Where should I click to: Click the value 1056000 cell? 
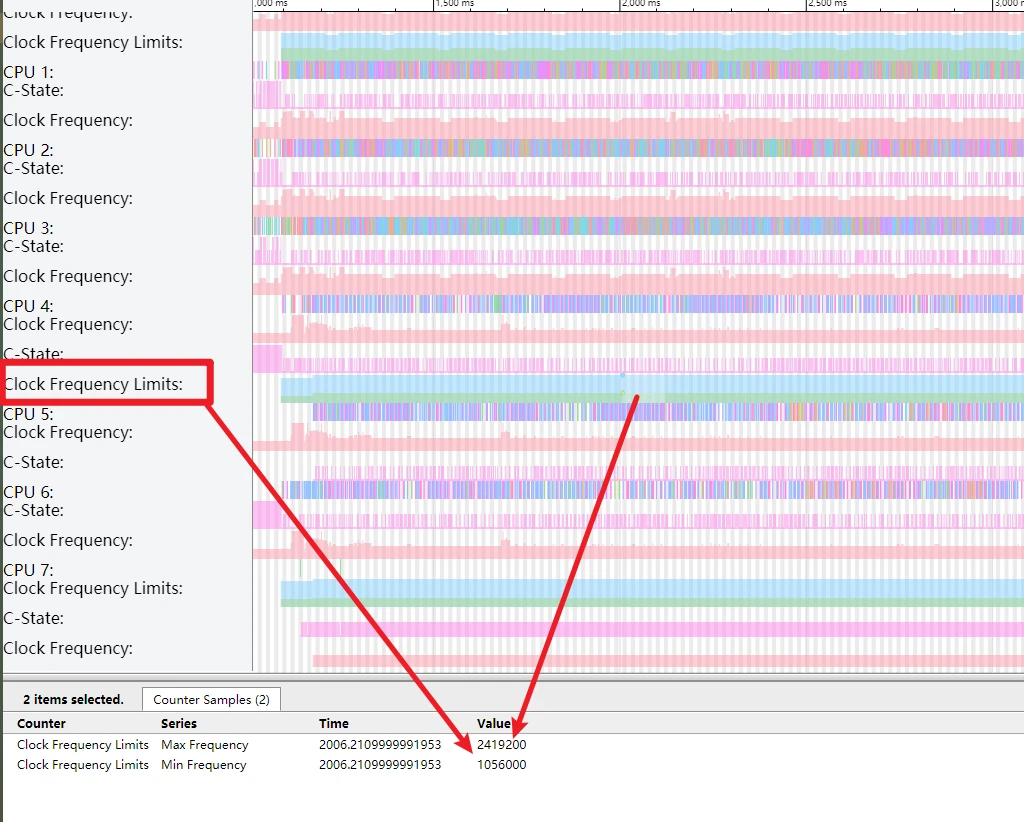tap(502, 765)
